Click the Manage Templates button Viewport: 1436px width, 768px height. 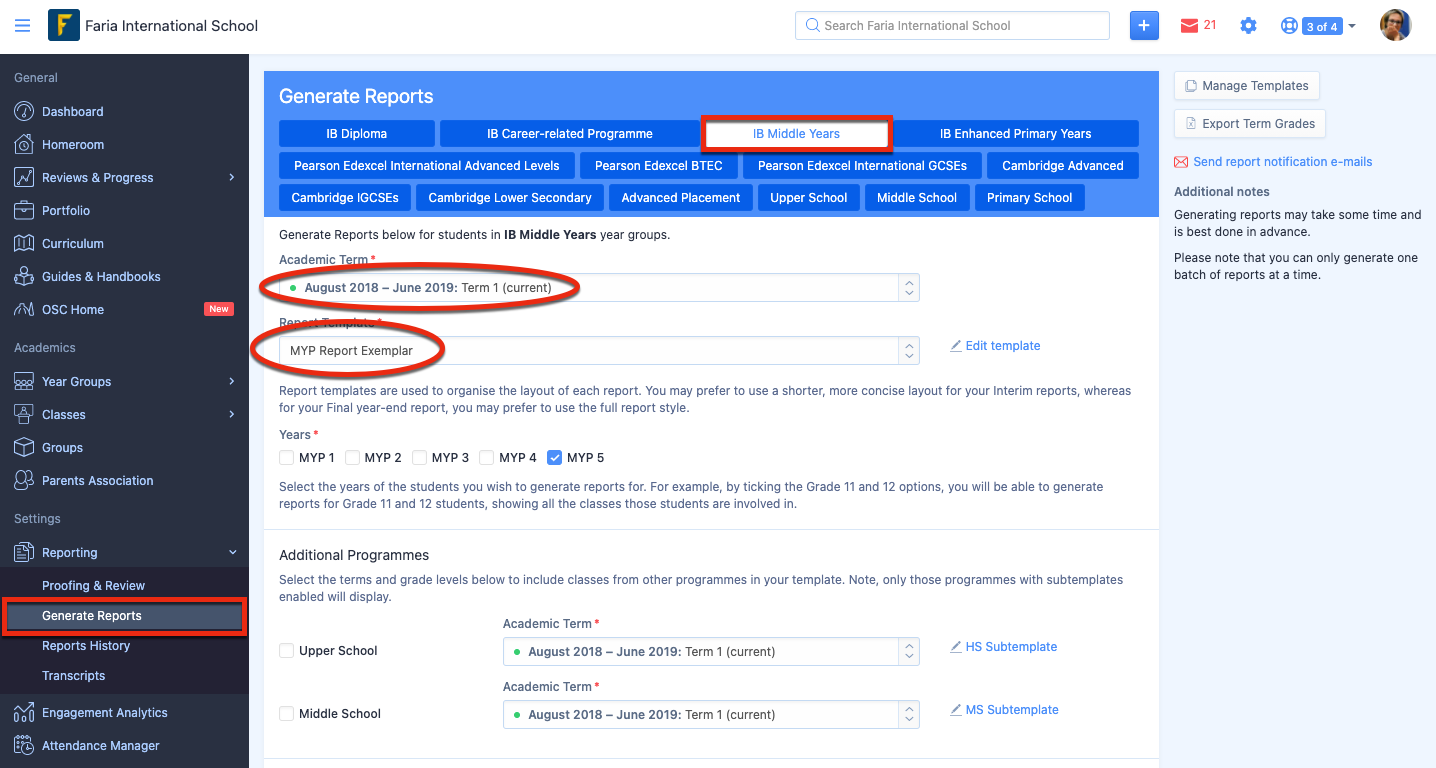pos(1246,86)
